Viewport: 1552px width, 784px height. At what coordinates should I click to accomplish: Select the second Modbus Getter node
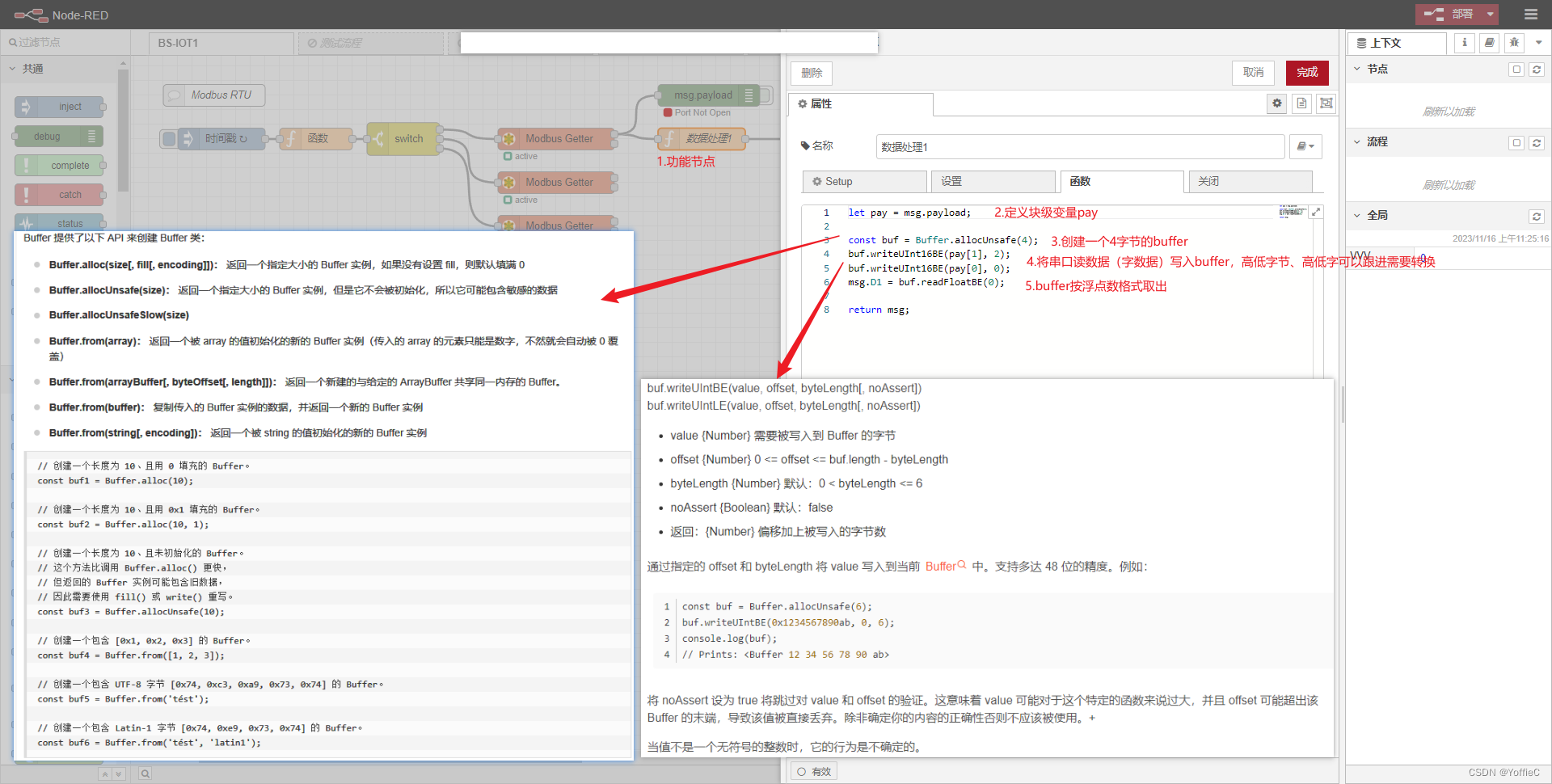click(x=556, y=182)
